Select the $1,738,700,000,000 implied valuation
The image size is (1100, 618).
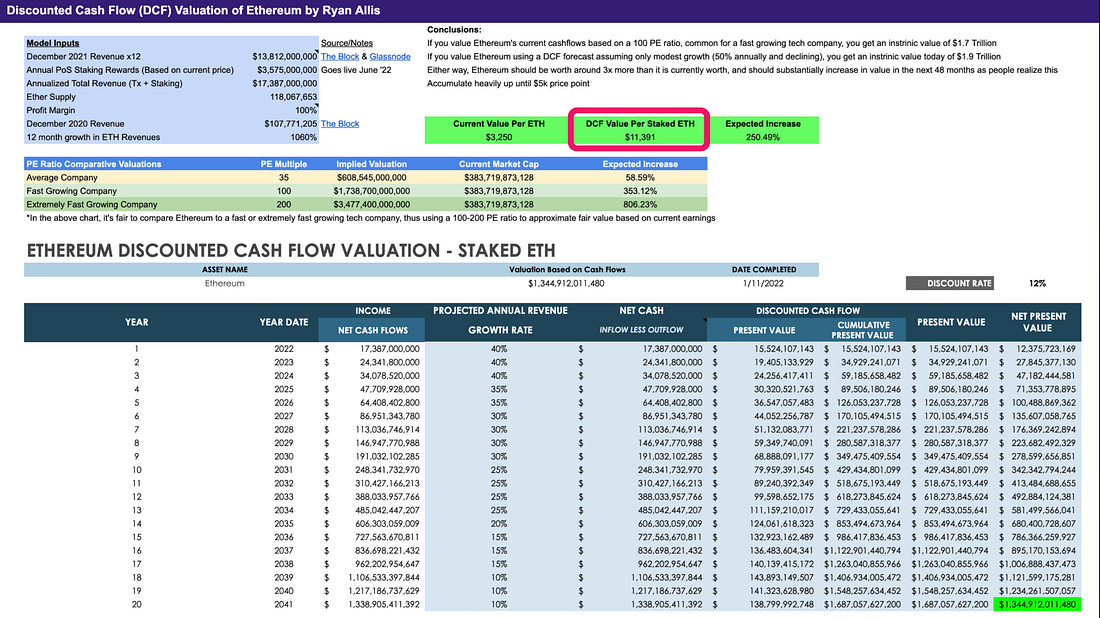click(x=371, y=191)
